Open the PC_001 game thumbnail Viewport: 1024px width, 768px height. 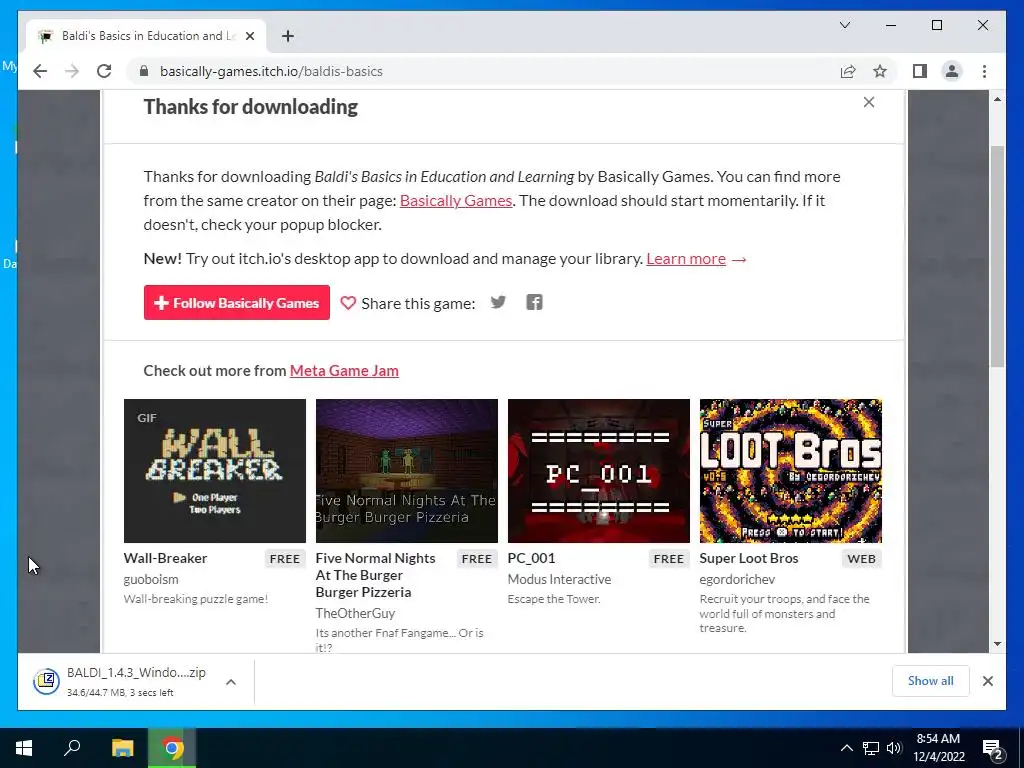point(599,471)
